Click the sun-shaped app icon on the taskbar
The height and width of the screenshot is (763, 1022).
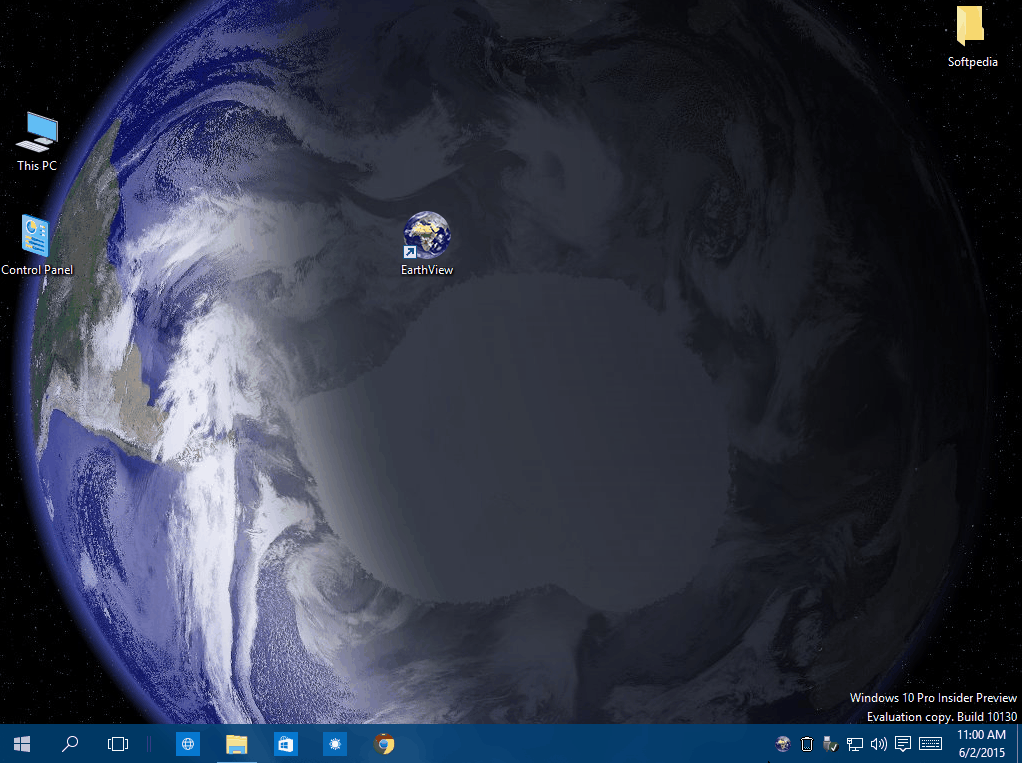click(x=334, y=744)
